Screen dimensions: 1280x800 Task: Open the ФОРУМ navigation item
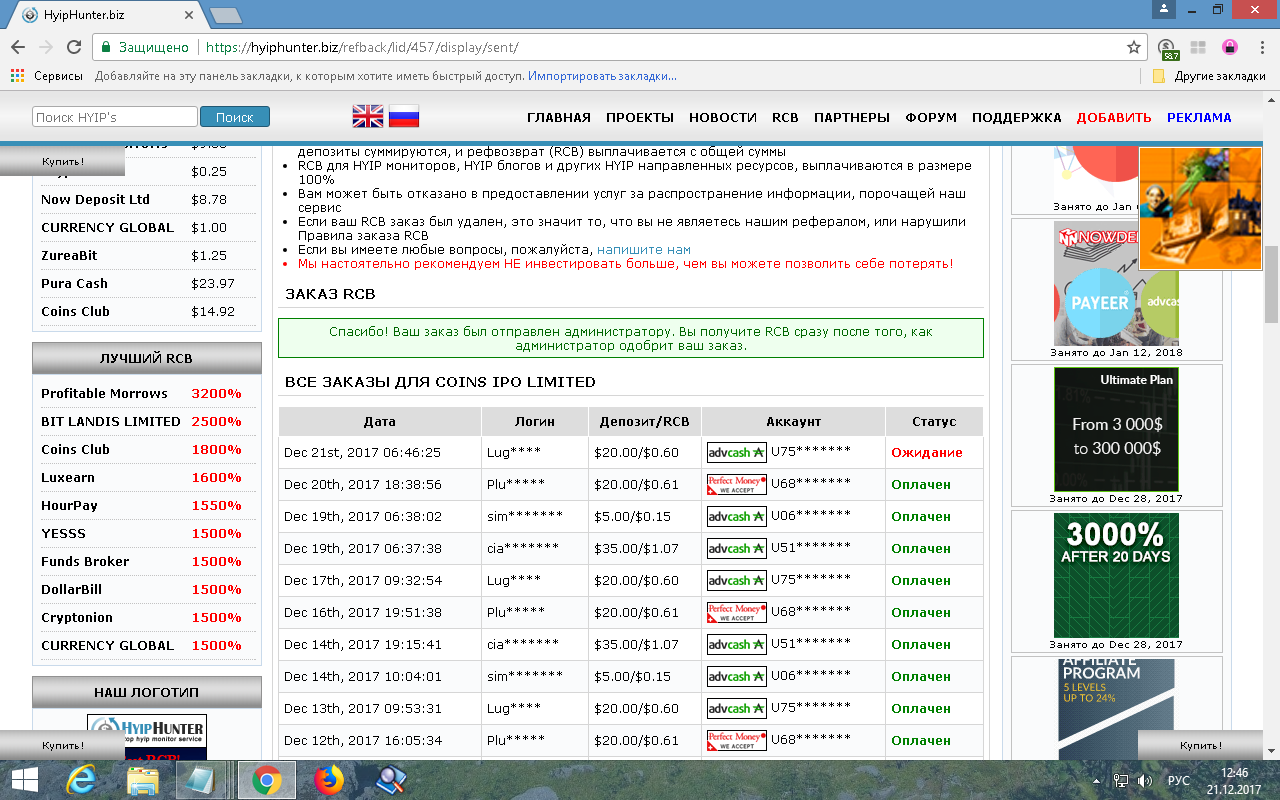click(x=931, y=117)
